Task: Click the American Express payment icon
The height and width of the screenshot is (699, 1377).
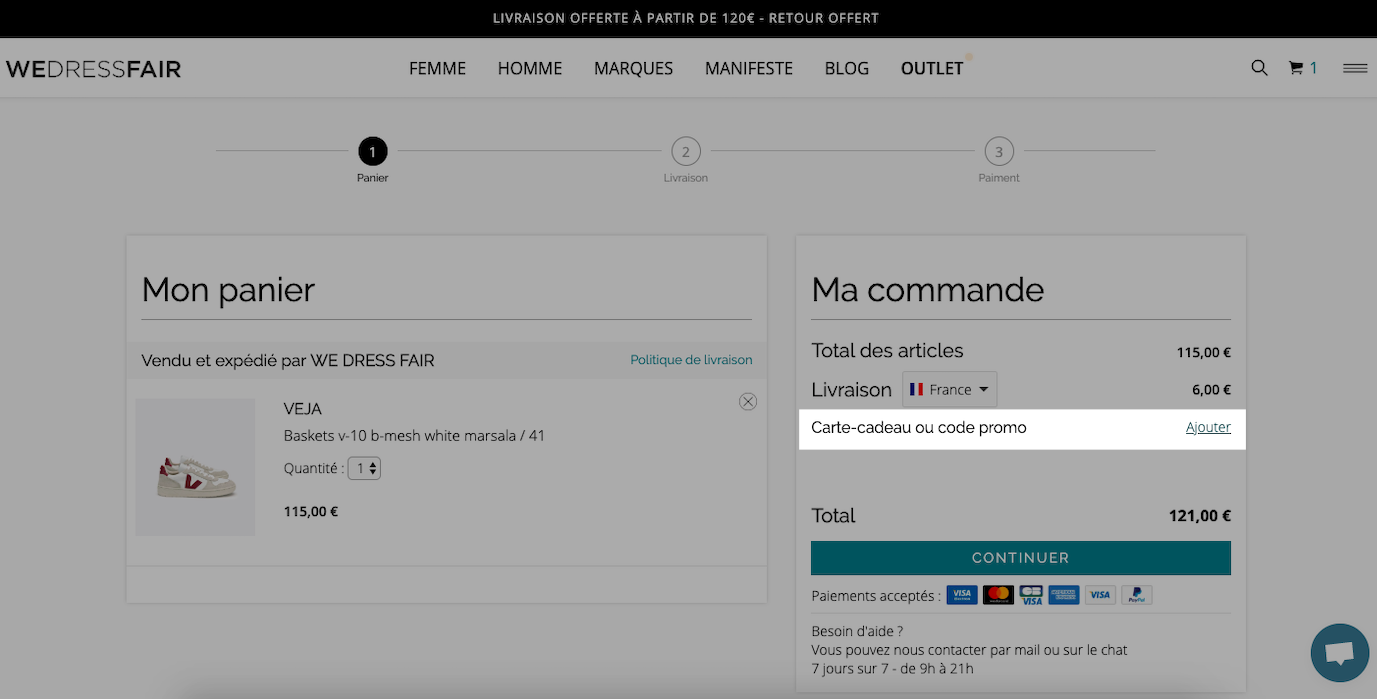Action: [x=1064, y=595]
